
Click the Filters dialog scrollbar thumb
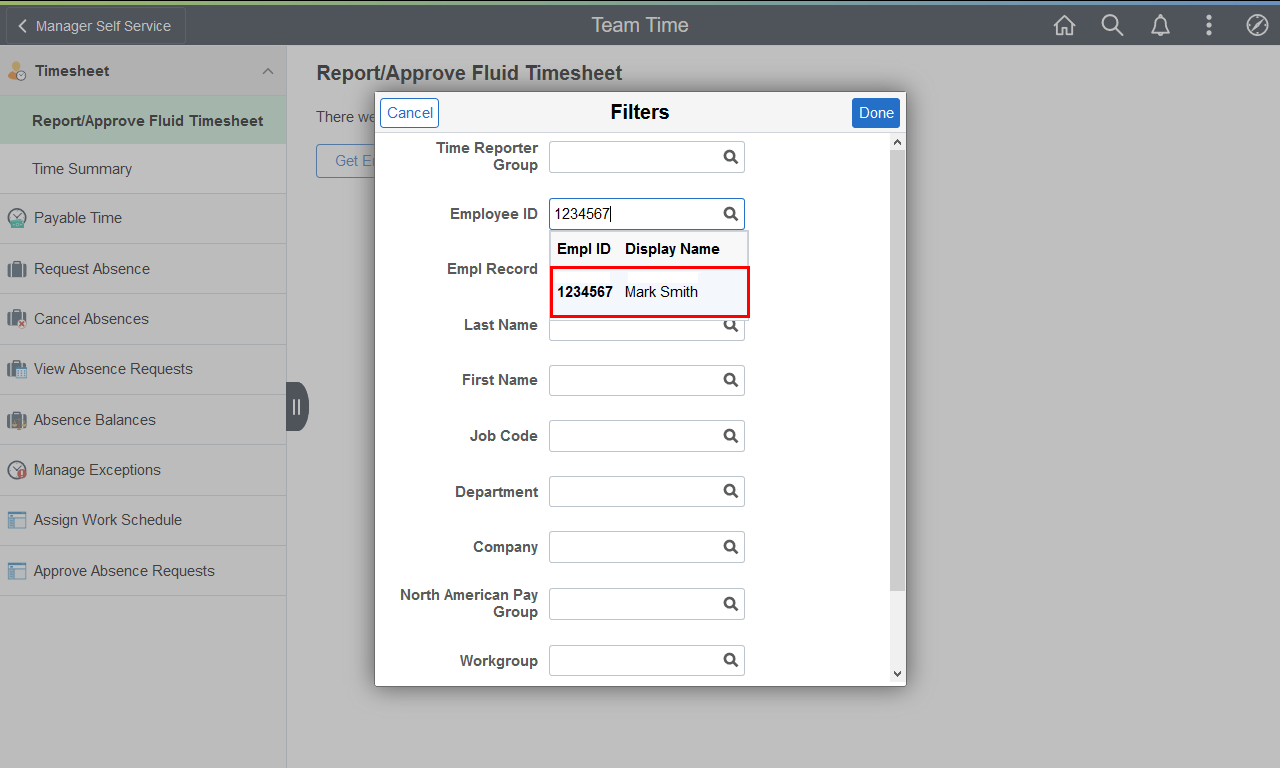point(897,370)
